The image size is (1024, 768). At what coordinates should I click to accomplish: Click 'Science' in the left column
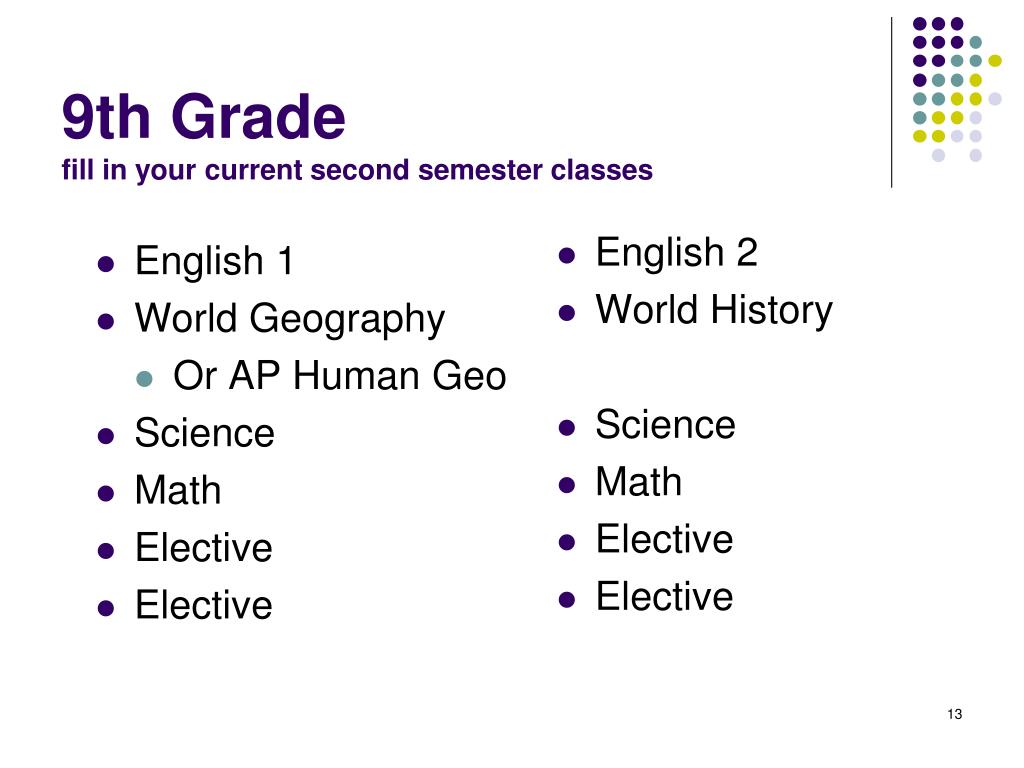(204, 433)
